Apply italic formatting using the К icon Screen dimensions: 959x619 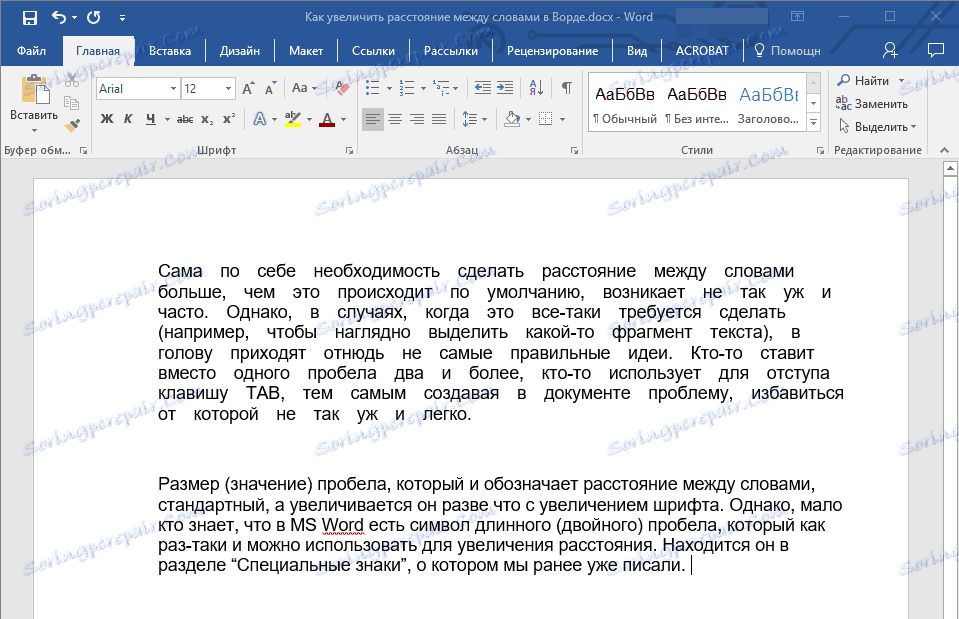pyautogui.click(x=128, y=118)
